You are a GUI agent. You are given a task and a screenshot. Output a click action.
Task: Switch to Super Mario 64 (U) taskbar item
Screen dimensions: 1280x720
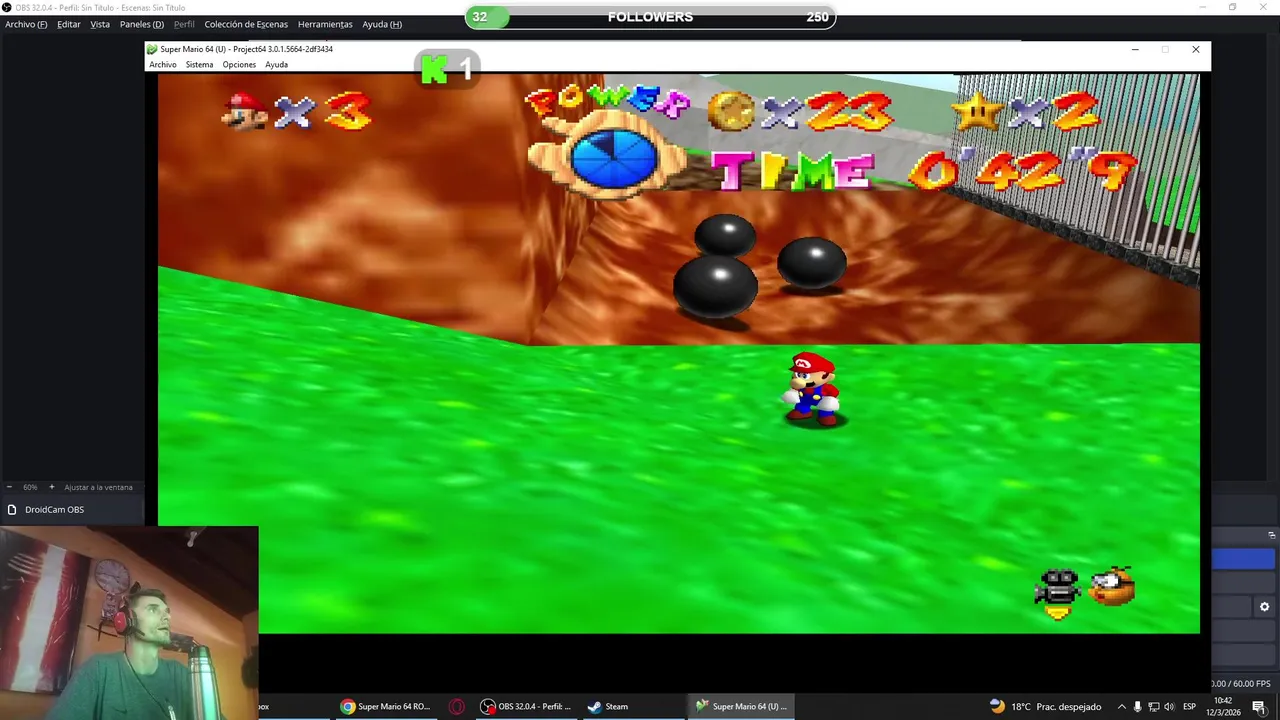click(741, 706)
